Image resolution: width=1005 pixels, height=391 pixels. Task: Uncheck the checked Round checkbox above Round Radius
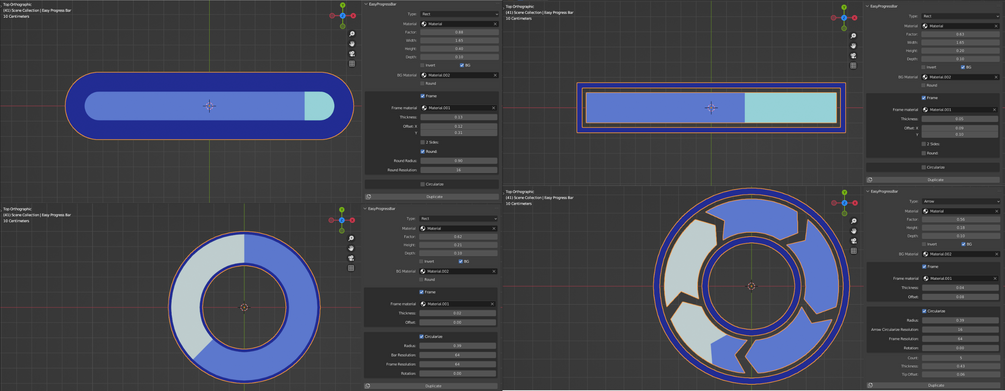point(422,151)
